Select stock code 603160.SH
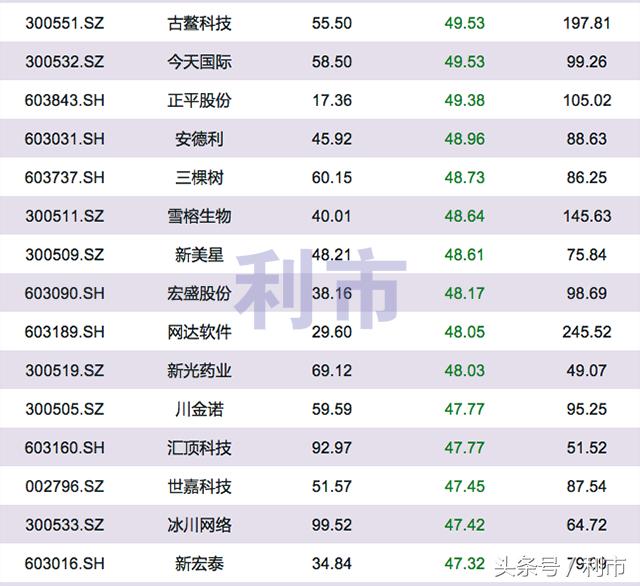 click(64, 448)
